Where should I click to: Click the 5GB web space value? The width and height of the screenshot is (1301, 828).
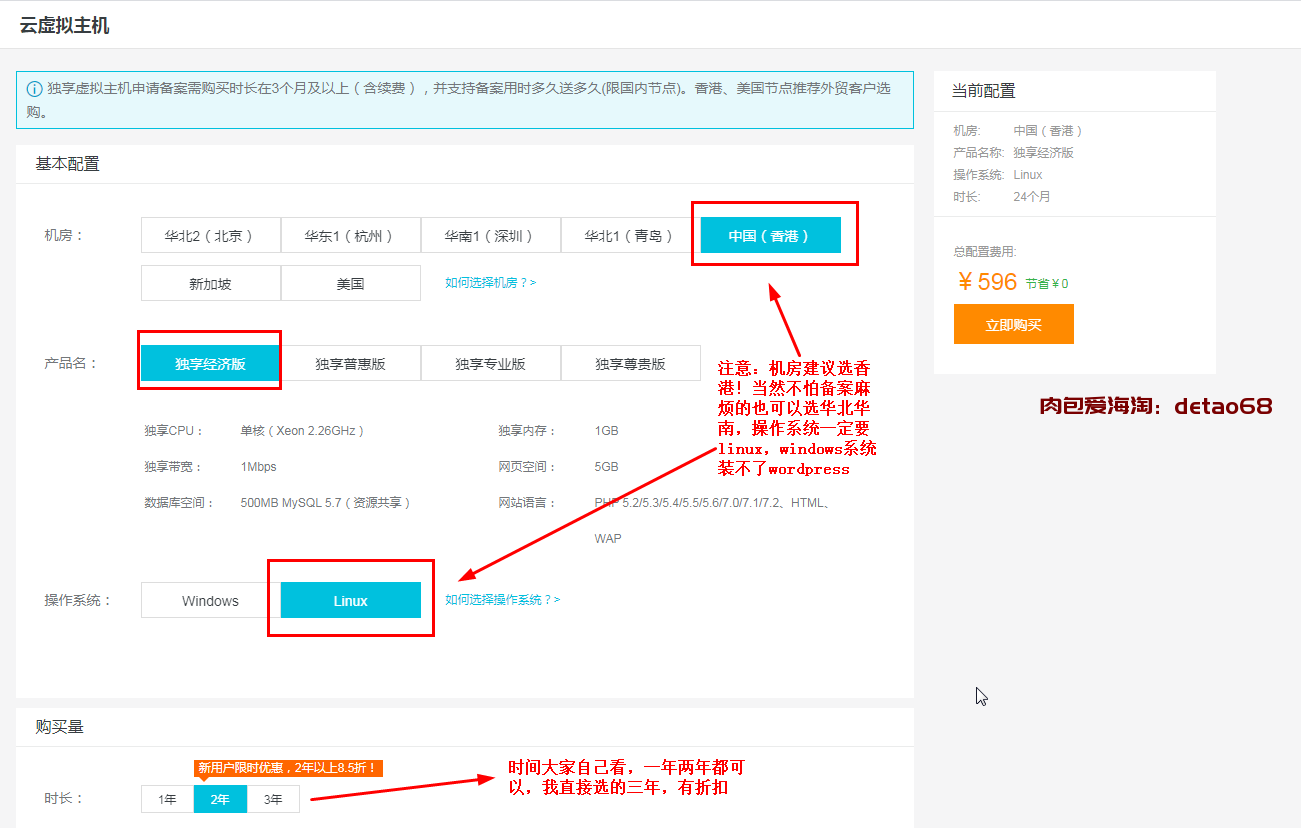606,467
